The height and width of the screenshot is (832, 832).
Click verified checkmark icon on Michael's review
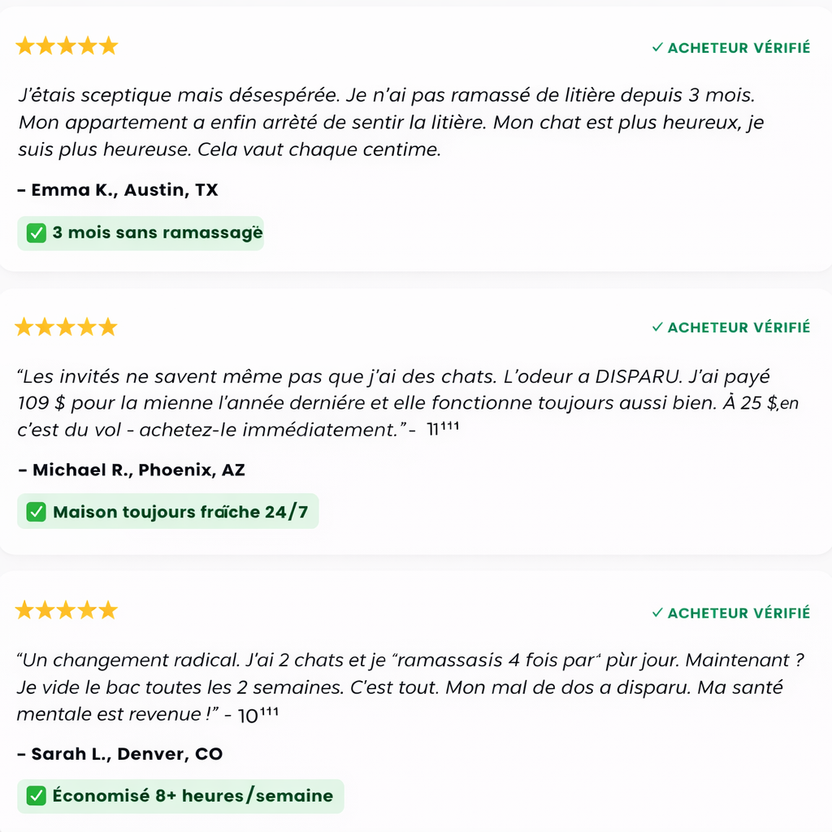[x=657, y=327]
